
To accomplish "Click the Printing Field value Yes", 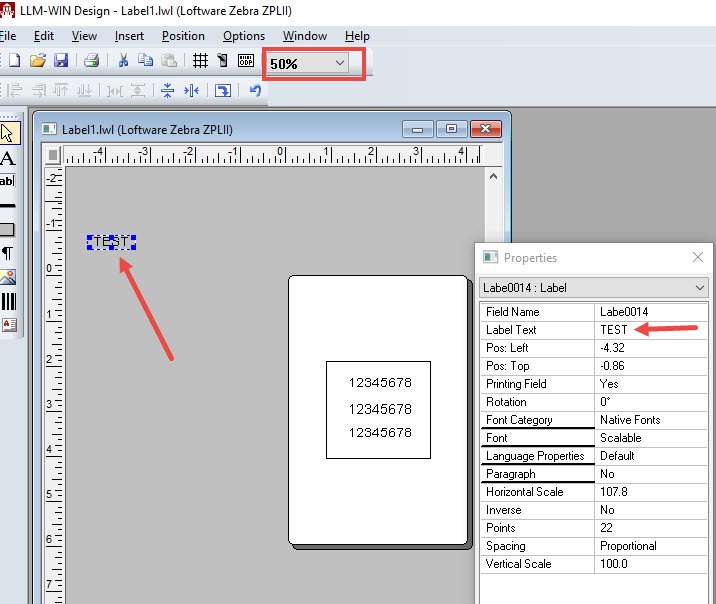I will [x=650, y=384].
